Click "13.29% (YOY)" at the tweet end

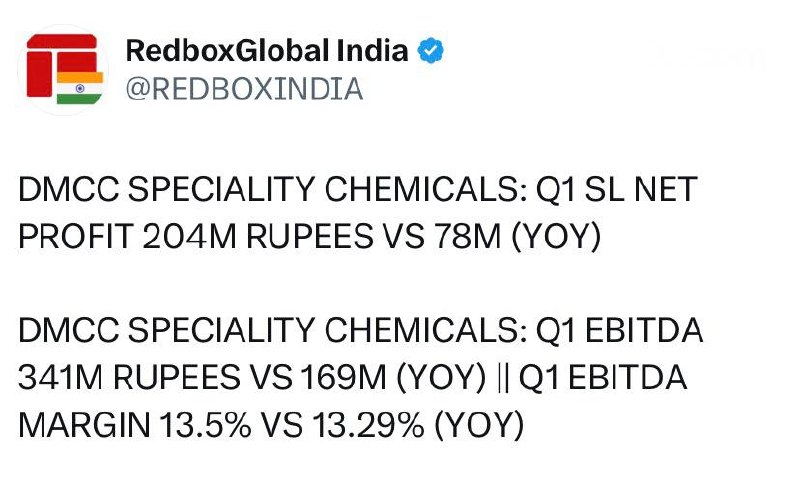coord(418,425)
